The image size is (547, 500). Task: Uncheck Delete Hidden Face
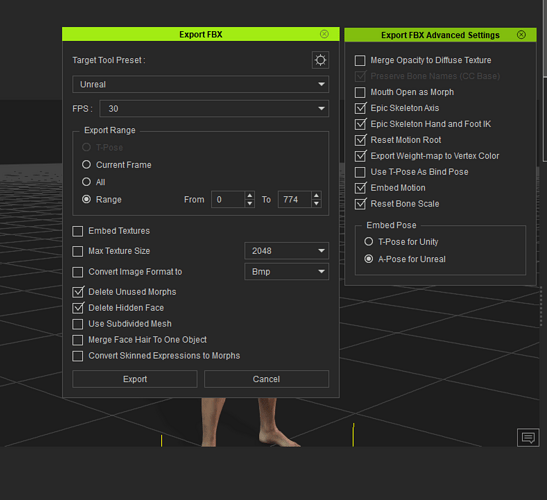[x=78, y=308]
